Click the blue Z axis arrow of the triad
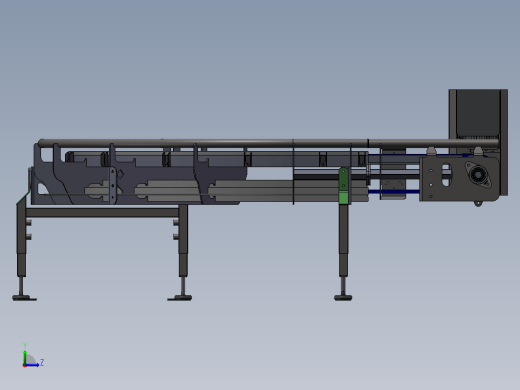This screenshot has width=520, height=390. click(x=32, y=365)
